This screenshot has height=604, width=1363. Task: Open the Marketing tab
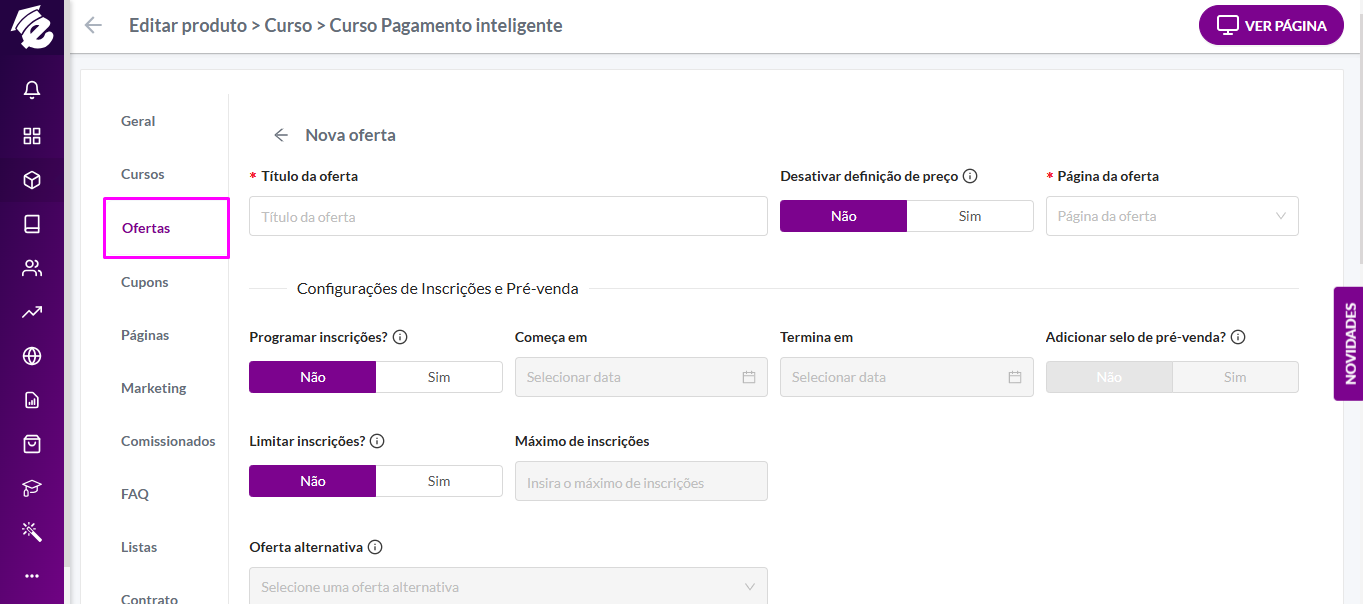(154, 388)
